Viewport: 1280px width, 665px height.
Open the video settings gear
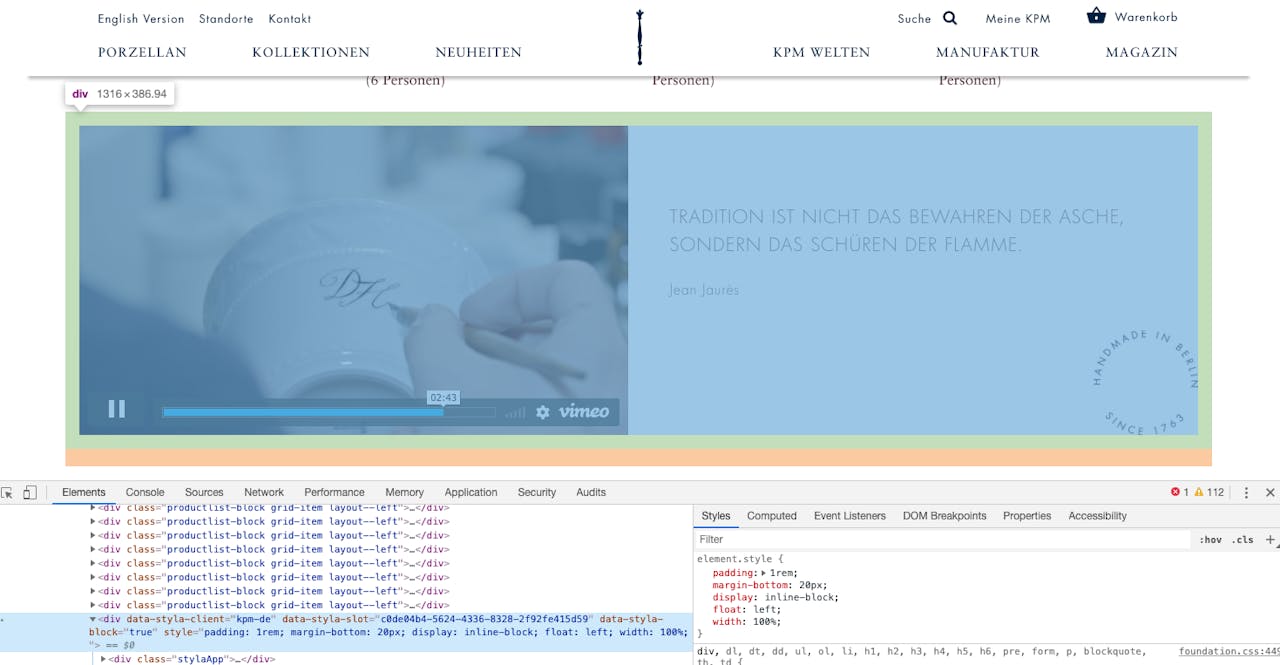543,412
